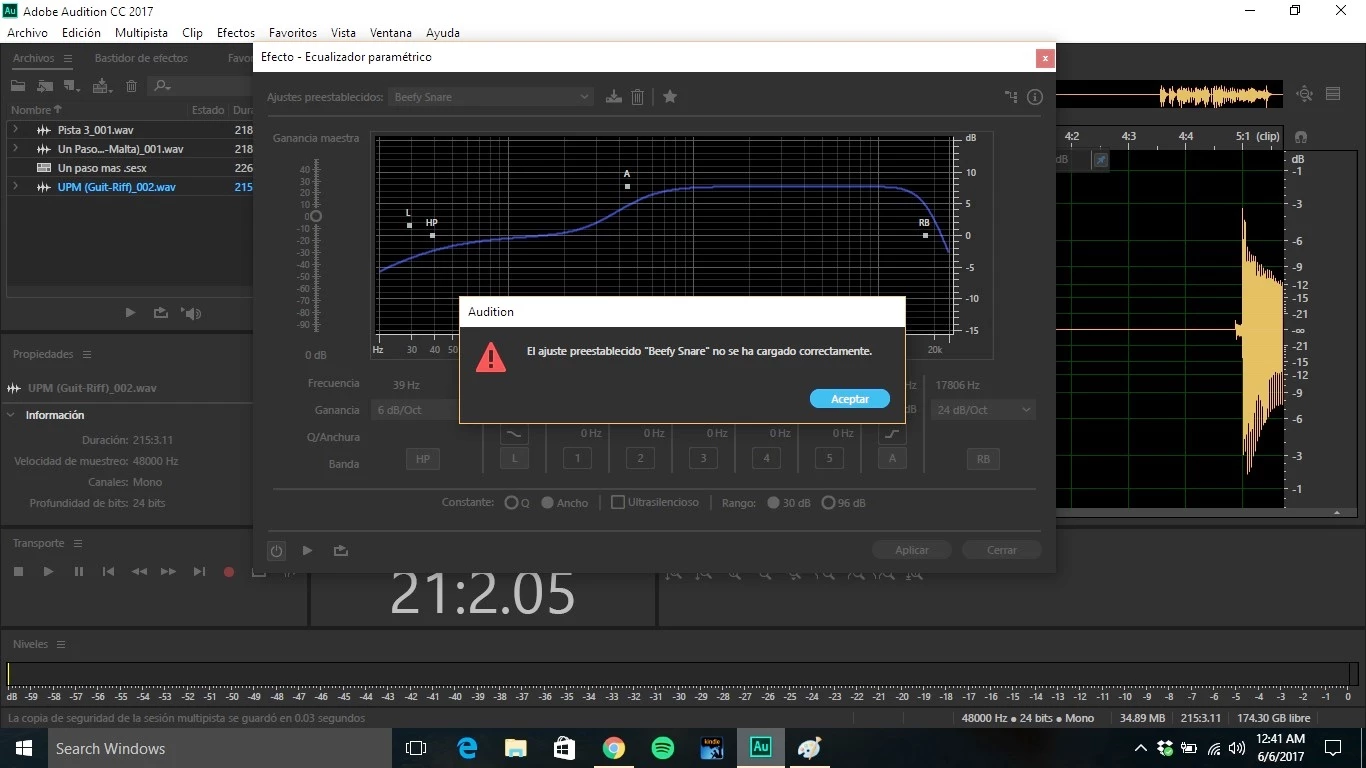This screenshot has width=1366, height=768.
Task: Toggle the RB band button
Action: (983, 459)
